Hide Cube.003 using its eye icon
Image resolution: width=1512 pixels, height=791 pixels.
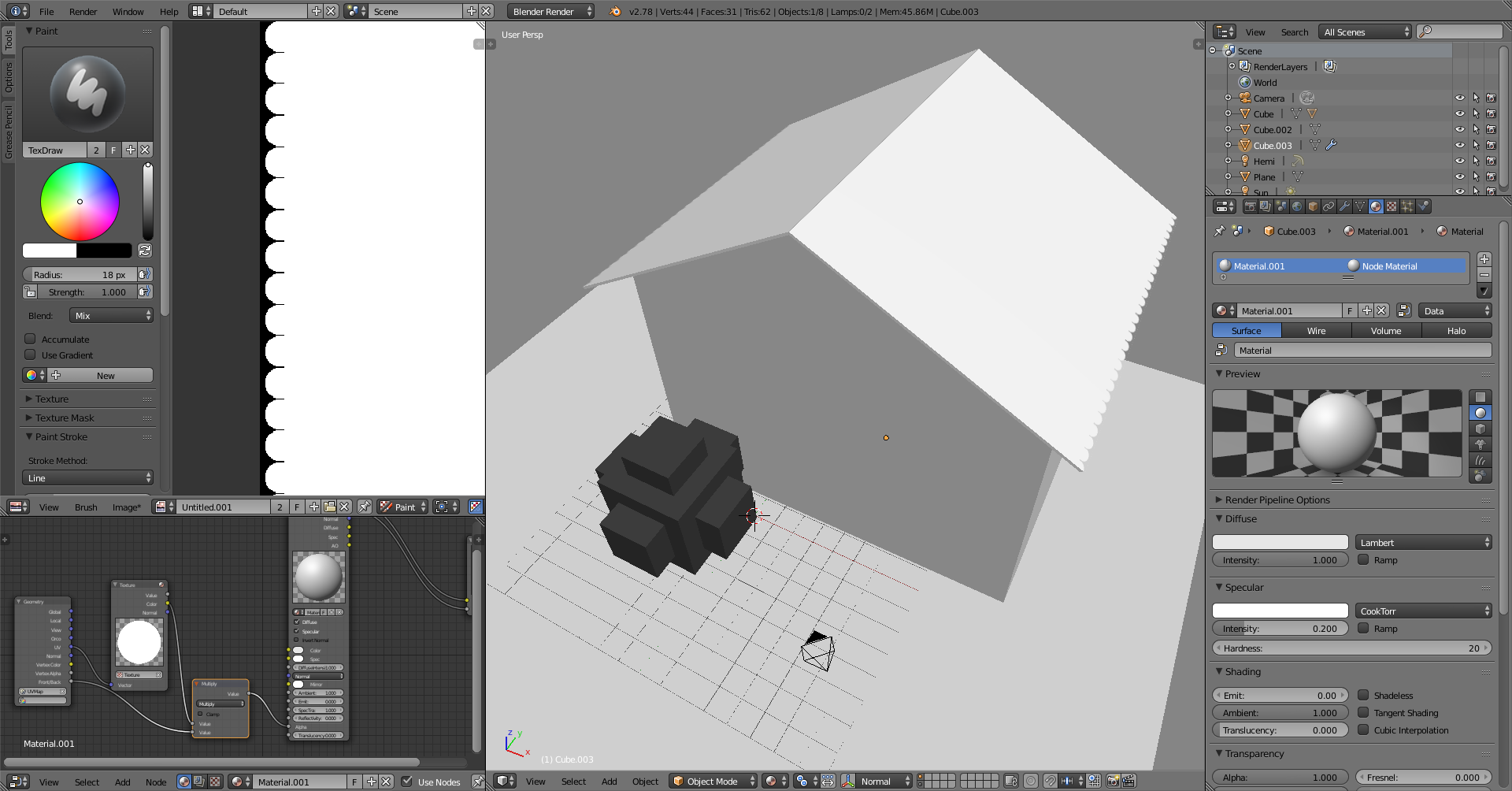pyautogui.click(x=1459, y=145)
